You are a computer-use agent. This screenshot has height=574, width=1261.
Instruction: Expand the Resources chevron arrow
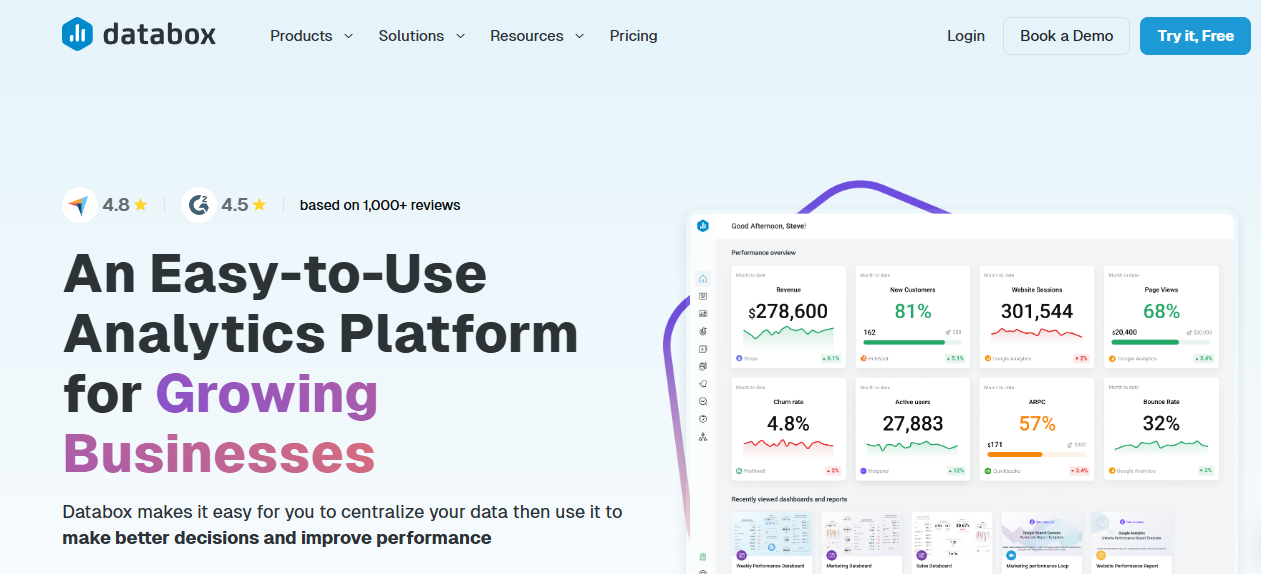(x=580, y=36)
